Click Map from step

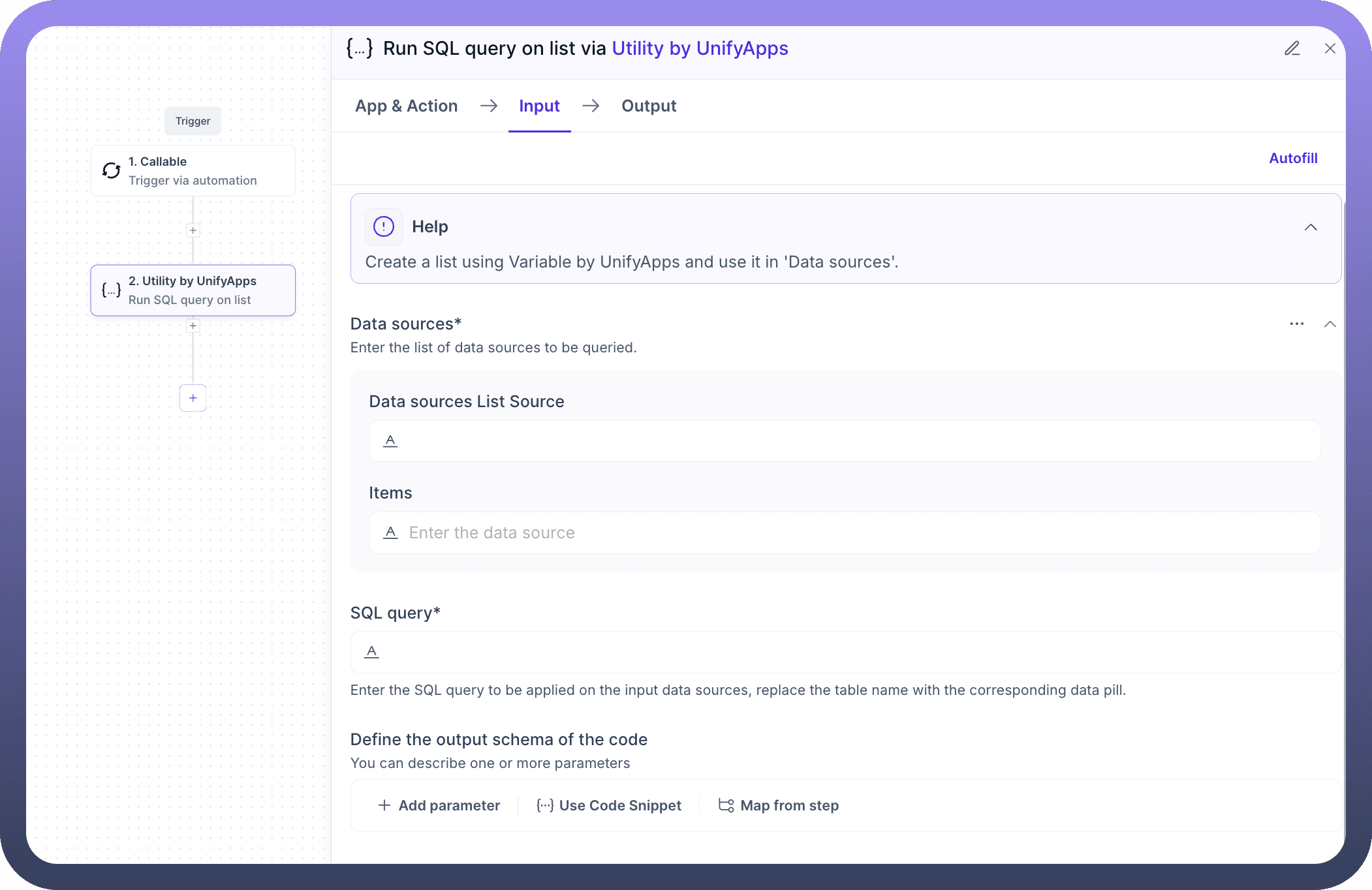(x=779, y=805)
